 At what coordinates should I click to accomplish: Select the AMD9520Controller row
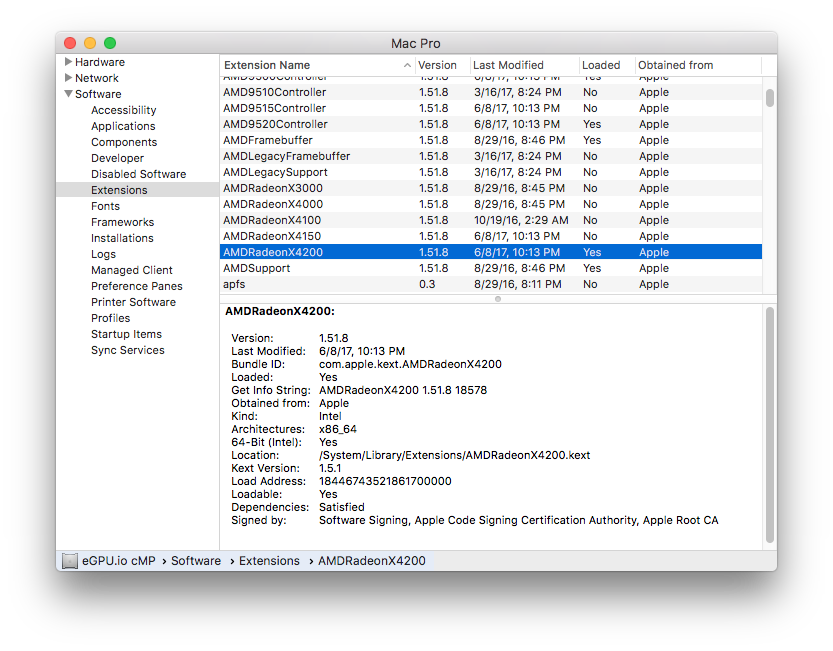click(491, 124)
